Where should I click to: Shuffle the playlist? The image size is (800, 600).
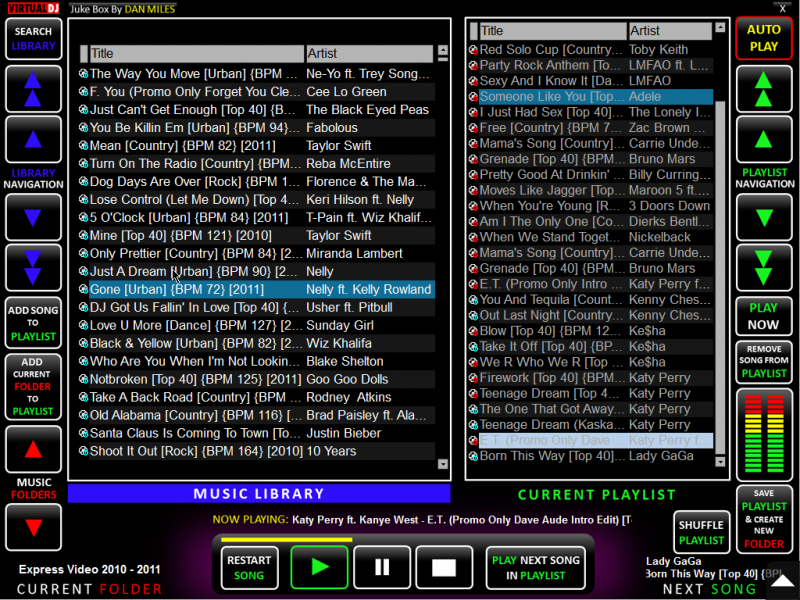[701, 533]
